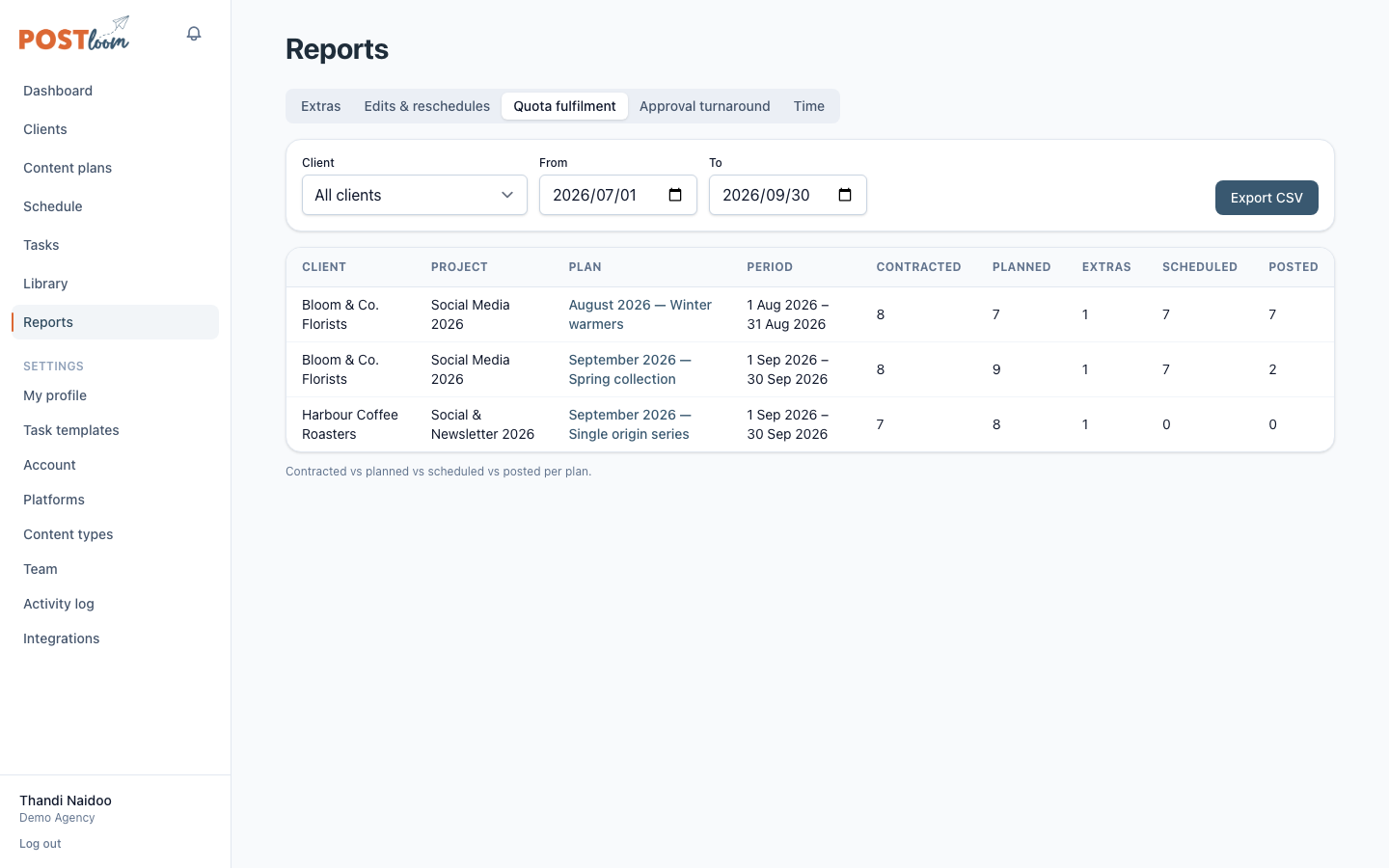The width and height of the screenshot is (1389, 868).
Task: Open the From date calendar picker icon
Action: coord(675,195)
